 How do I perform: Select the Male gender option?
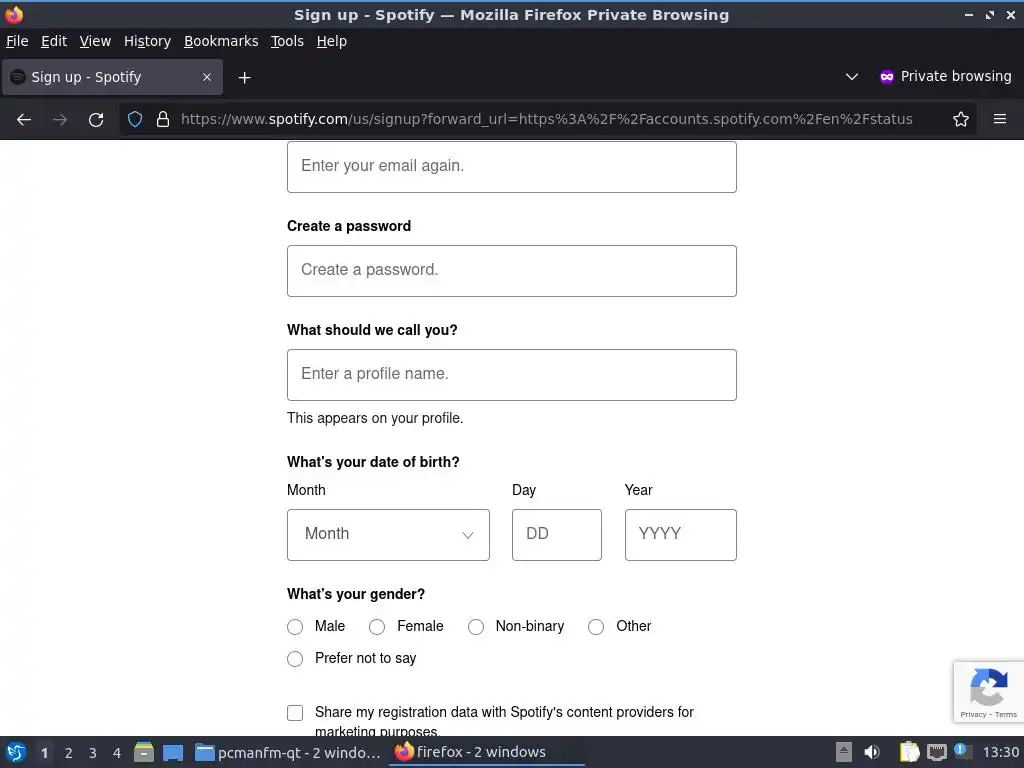295,627
